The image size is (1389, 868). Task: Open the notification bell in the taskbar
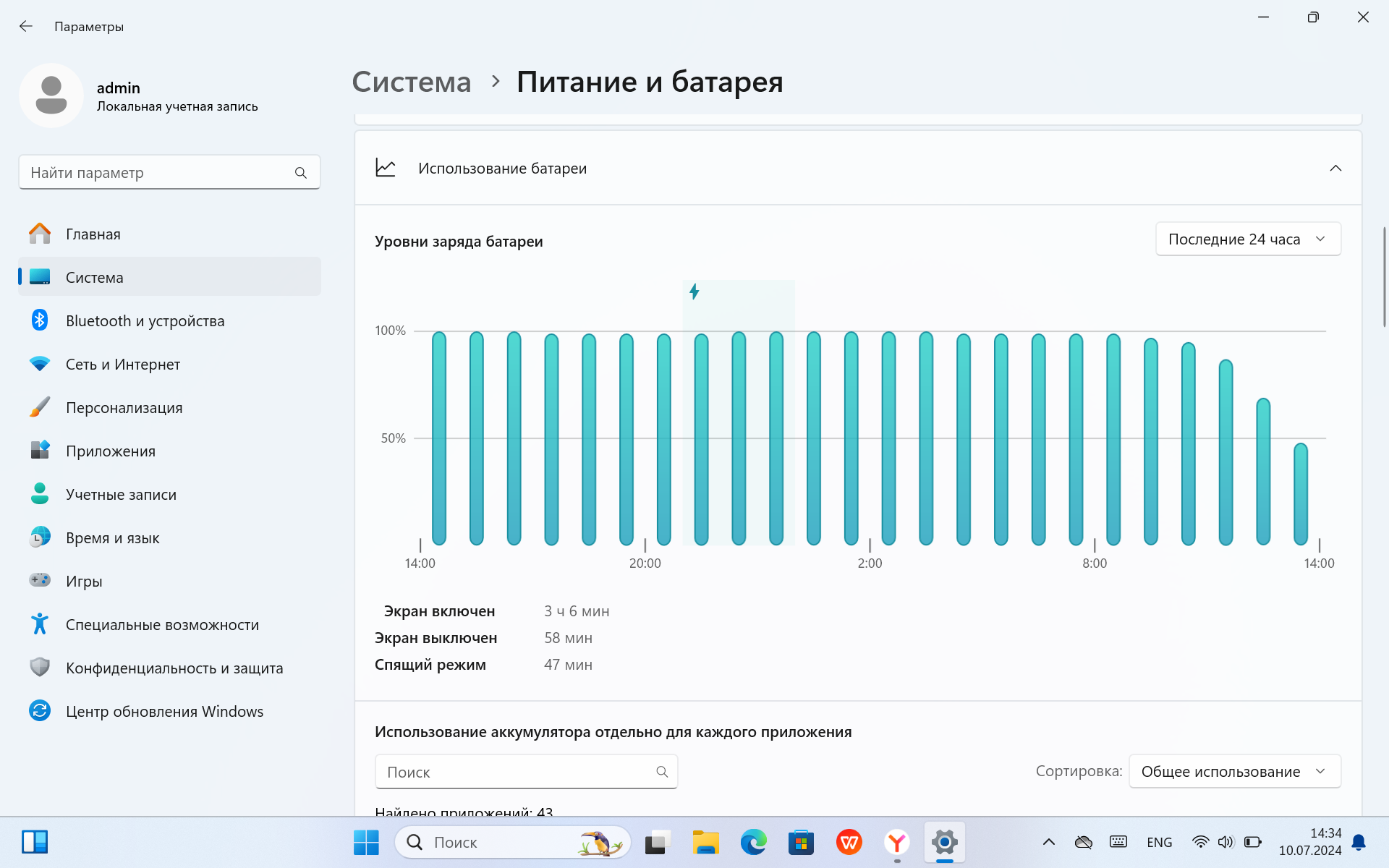pos(1359,842)
